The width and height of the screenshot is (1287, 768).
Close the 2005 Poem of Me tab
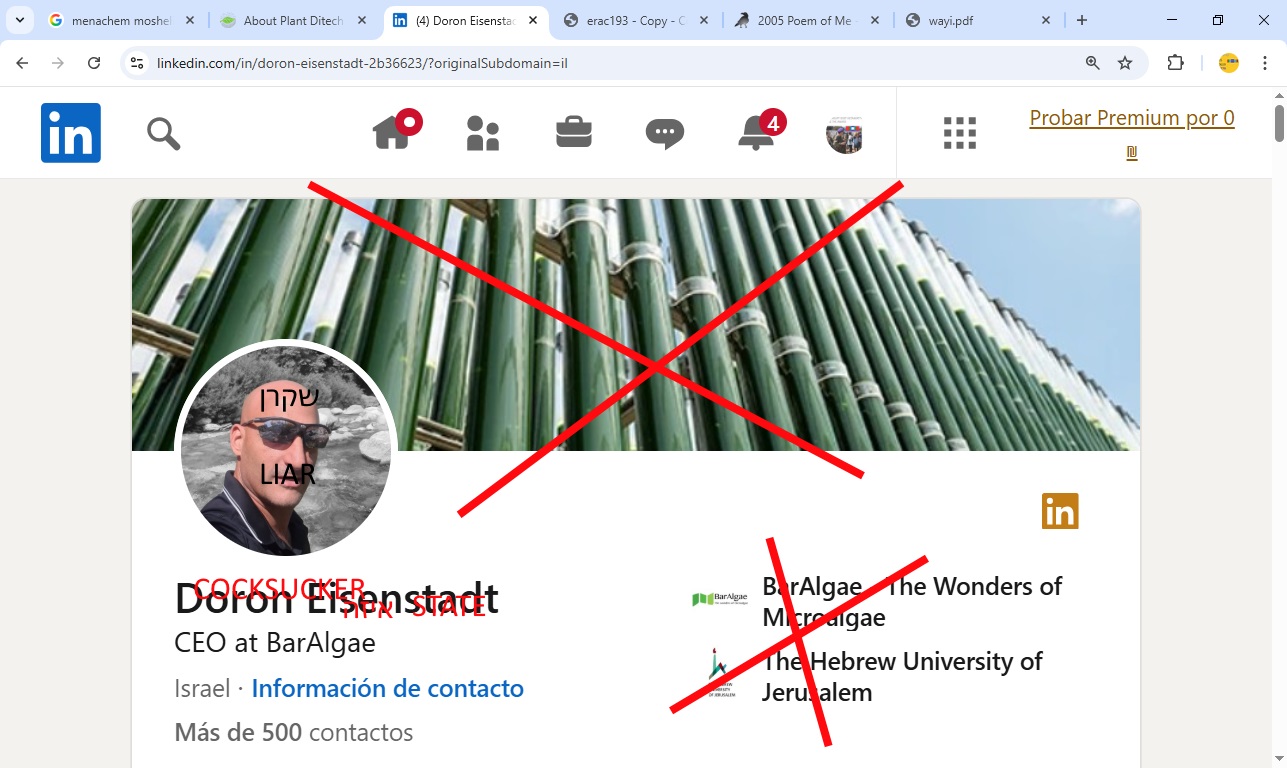pyautogui.click(x=875, y=20)
